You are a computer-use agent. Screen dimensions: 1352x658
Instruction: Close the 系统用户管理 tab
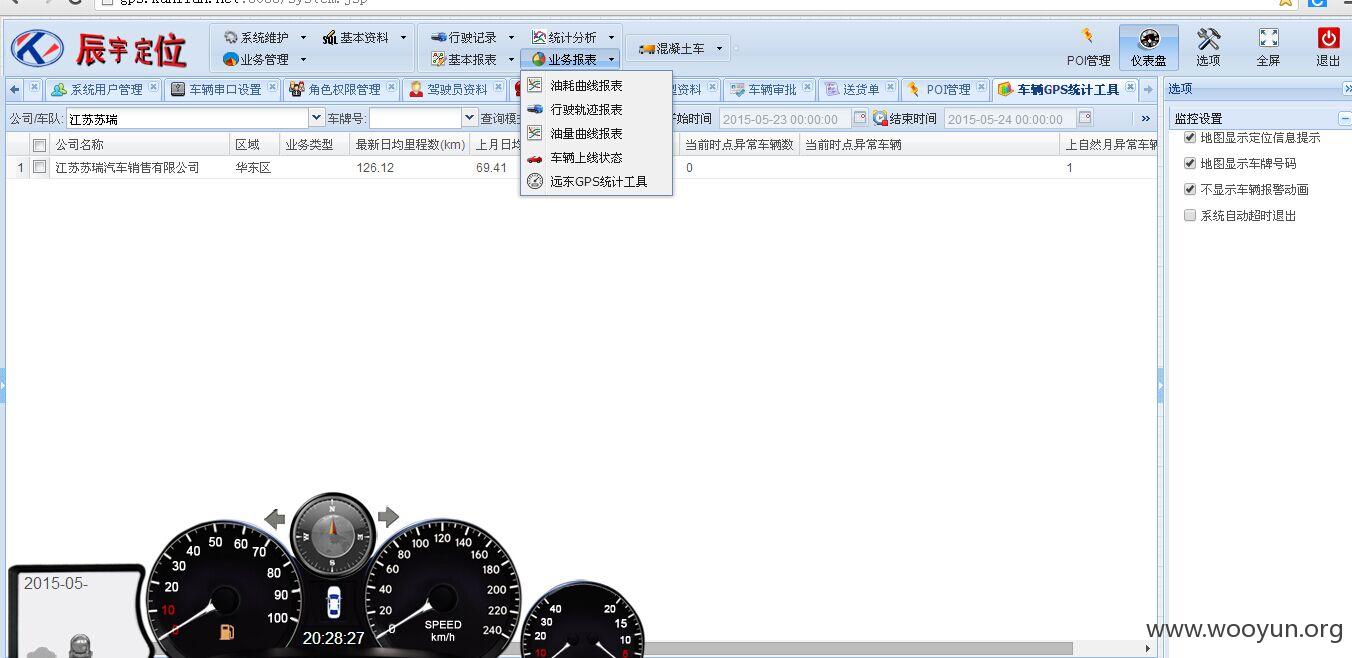point(154,87)
